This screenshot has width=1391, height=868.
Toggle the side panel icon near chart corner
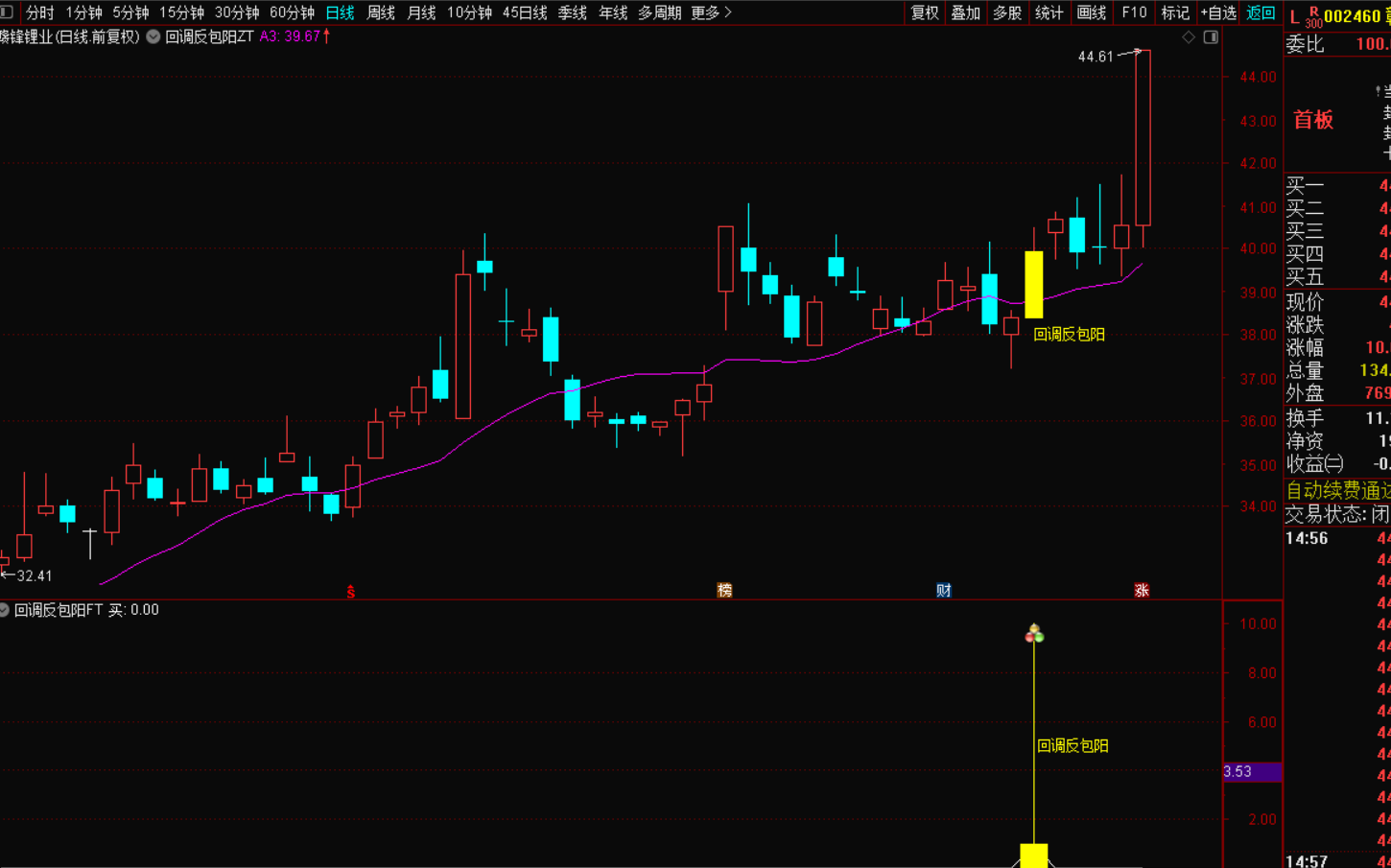(x=1211, y=37)
